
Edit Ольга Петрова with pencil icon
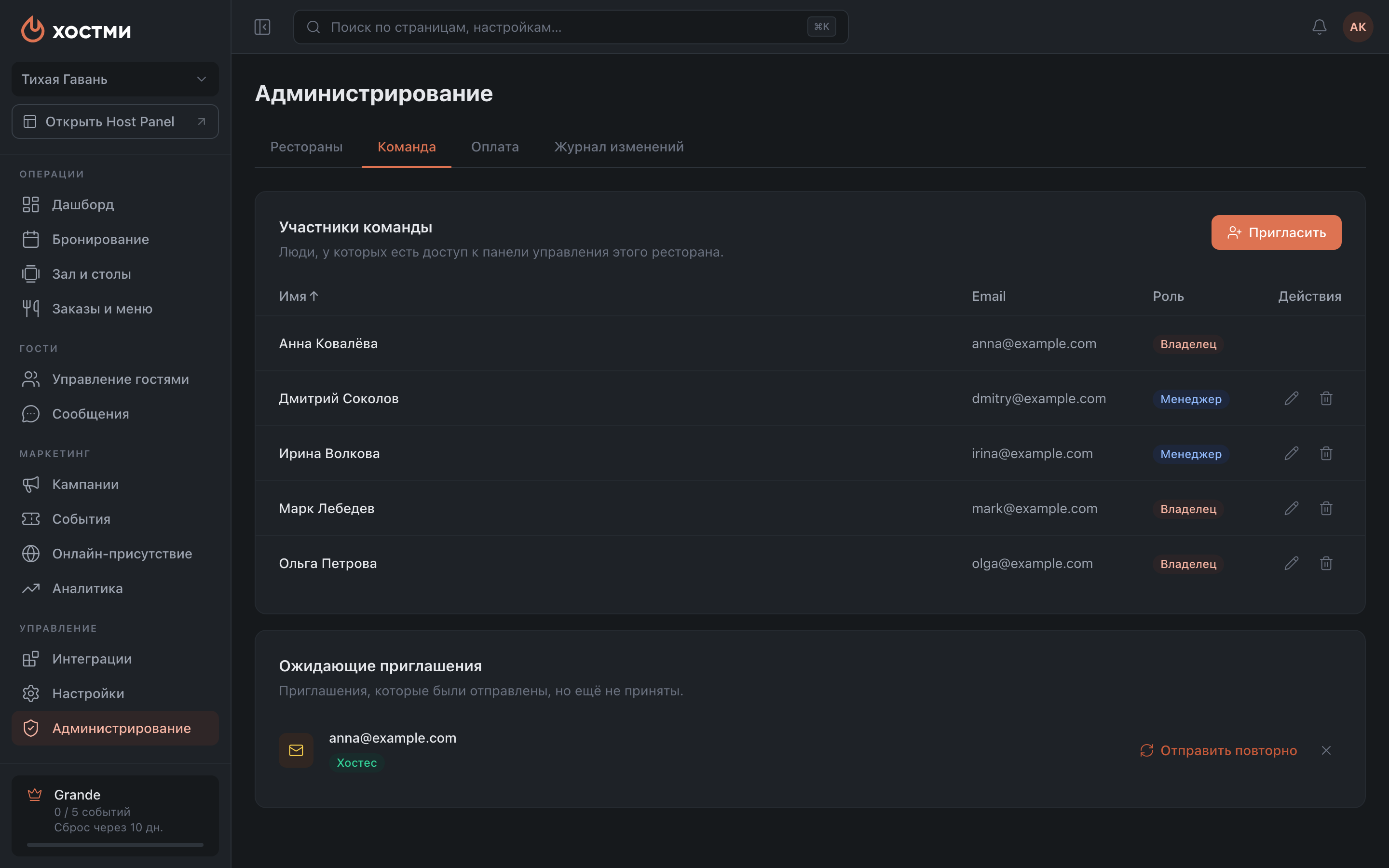(x=1292, y=564)
